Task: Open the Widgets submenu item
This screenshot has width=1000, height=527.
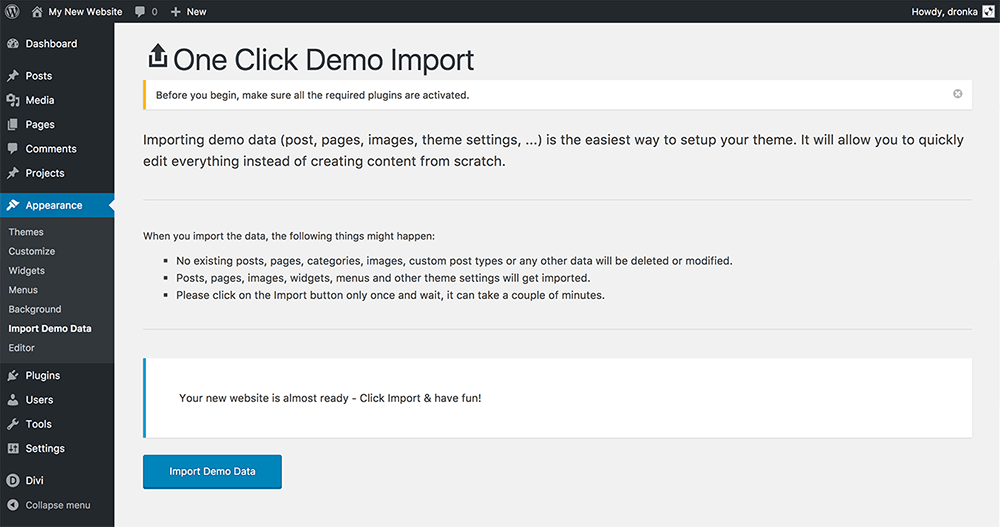Action: tap(27, 271)
